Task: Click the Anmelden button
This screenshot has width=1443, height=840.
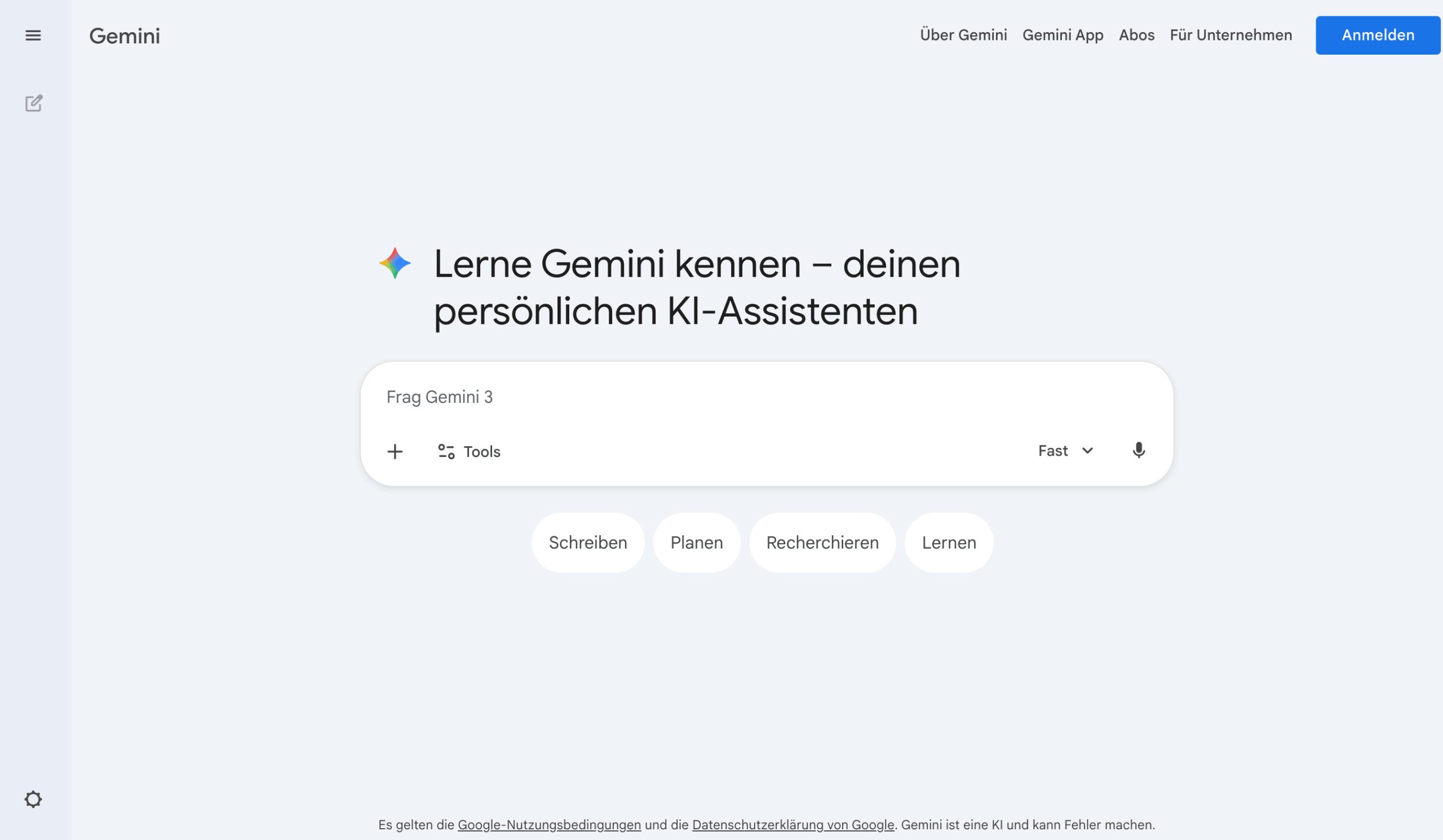Action: tap(1378, 35)
